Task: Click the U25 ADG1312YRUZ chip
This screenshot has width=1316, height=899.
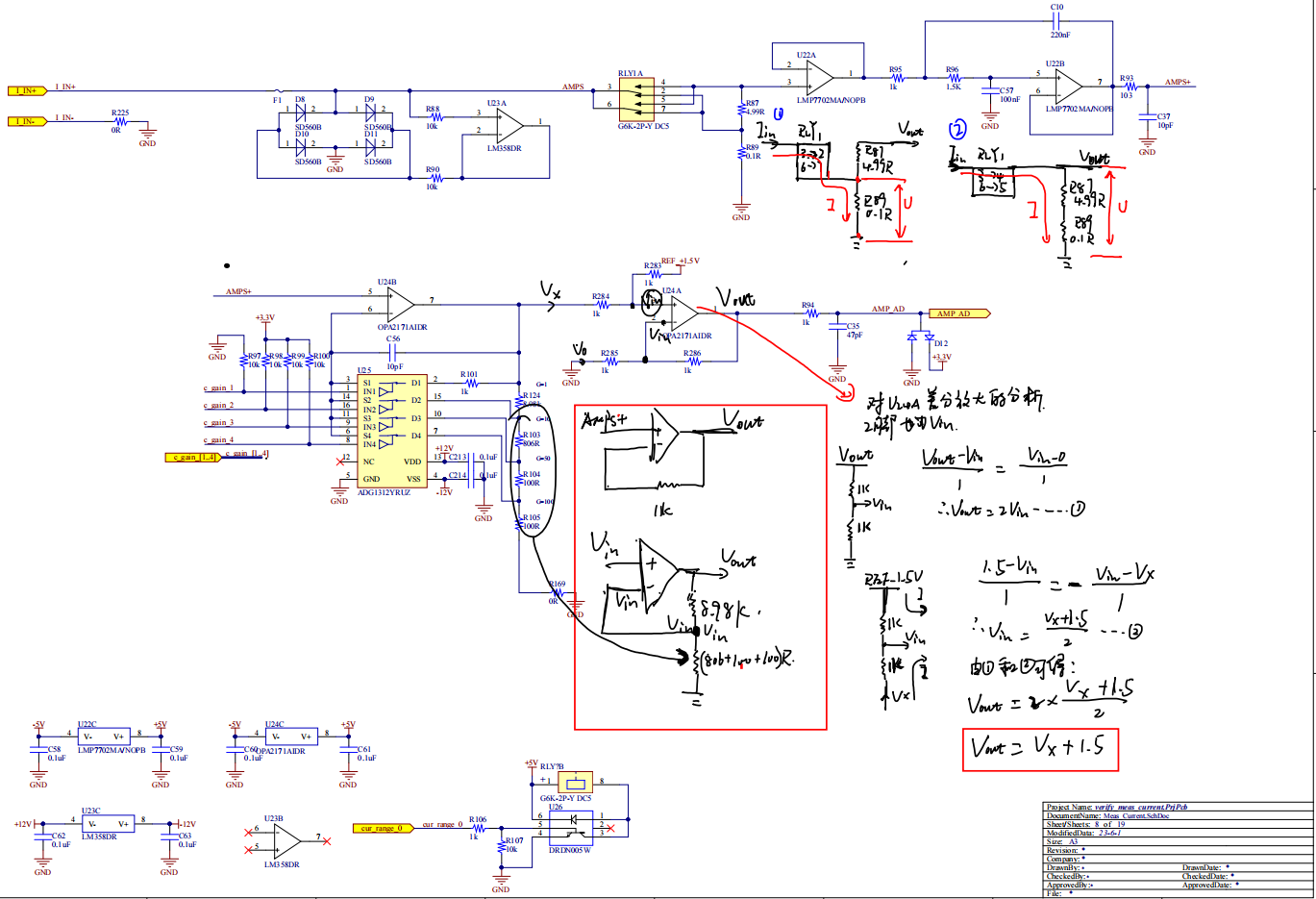Action: [x=390, y=431]
